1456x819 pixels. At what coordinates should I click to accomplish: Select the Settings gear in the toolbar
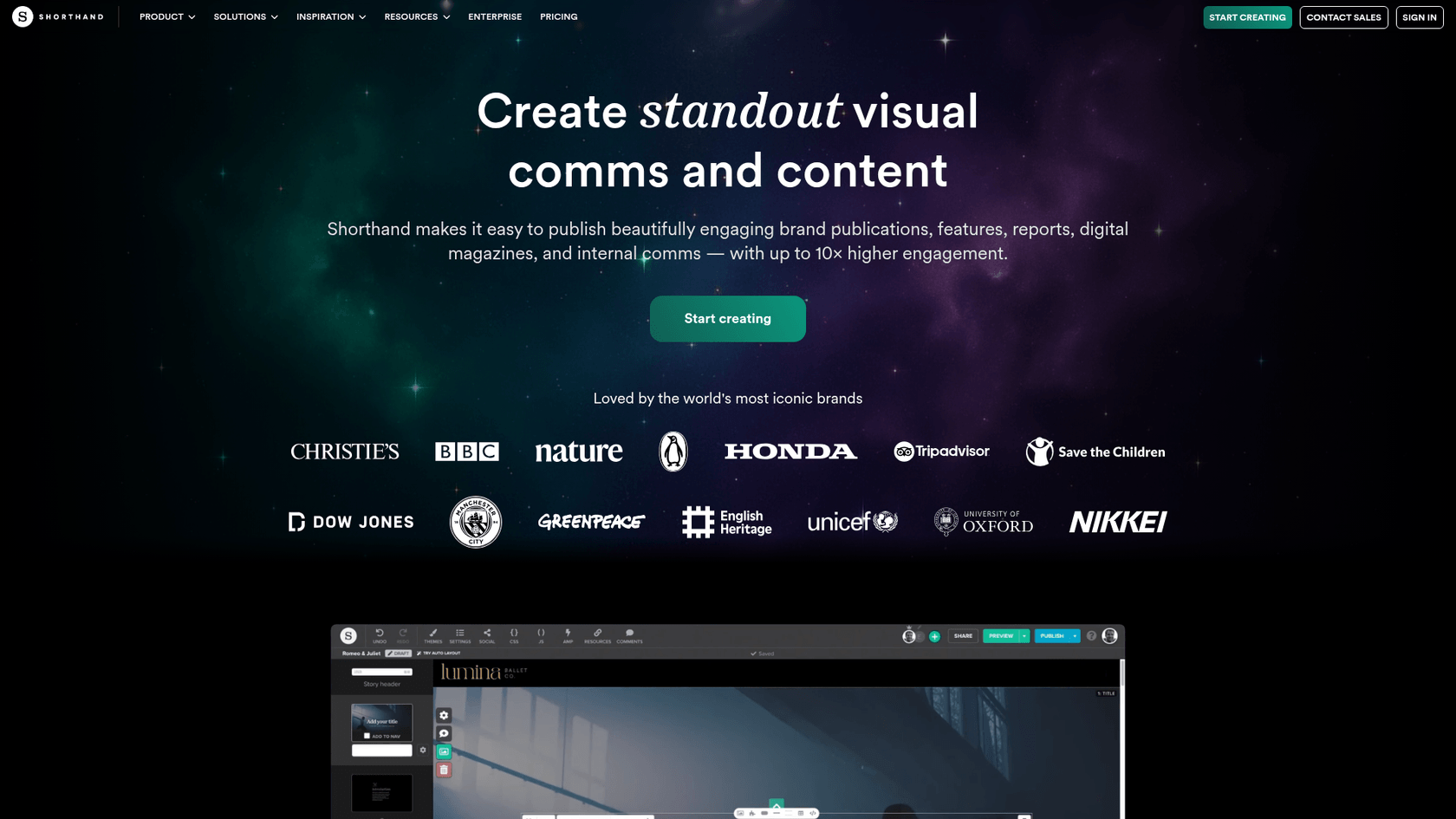[460, 634]
